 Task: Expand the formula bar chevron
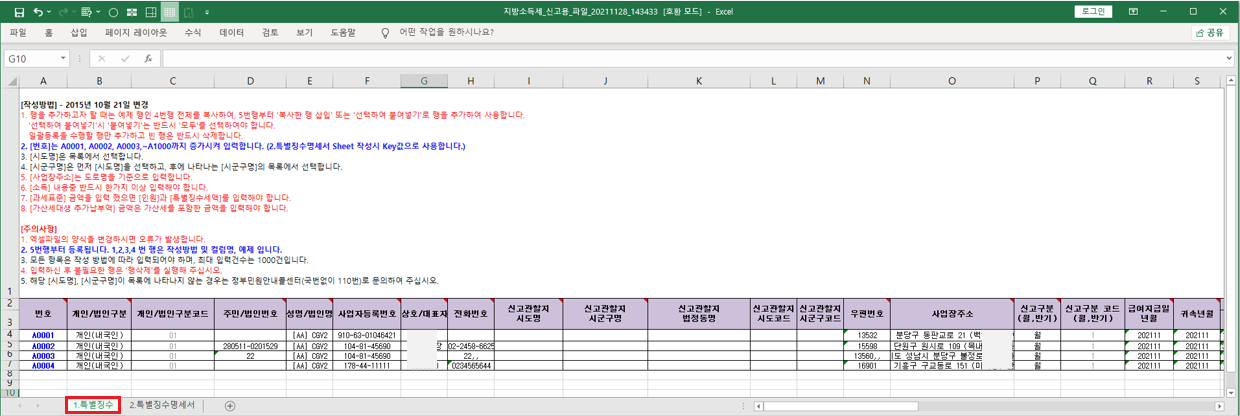click(x=1229, y=59)
